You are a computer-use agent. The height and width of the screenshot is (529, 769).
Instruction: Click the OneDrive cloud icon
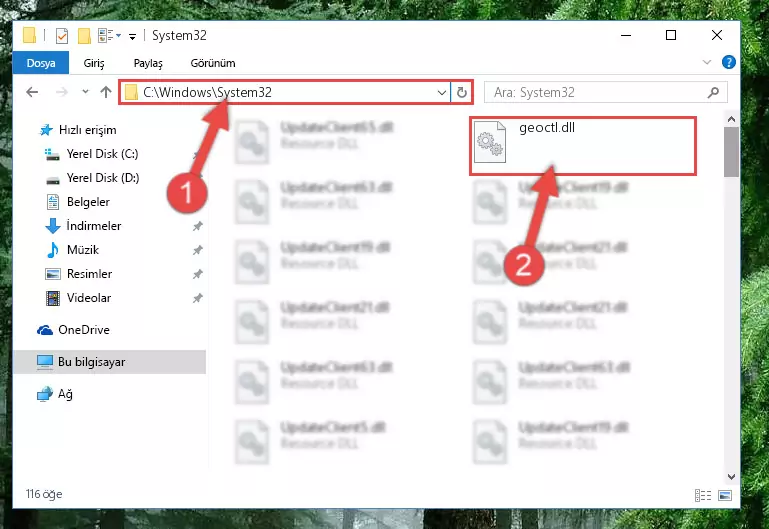[x=45, y=330]
